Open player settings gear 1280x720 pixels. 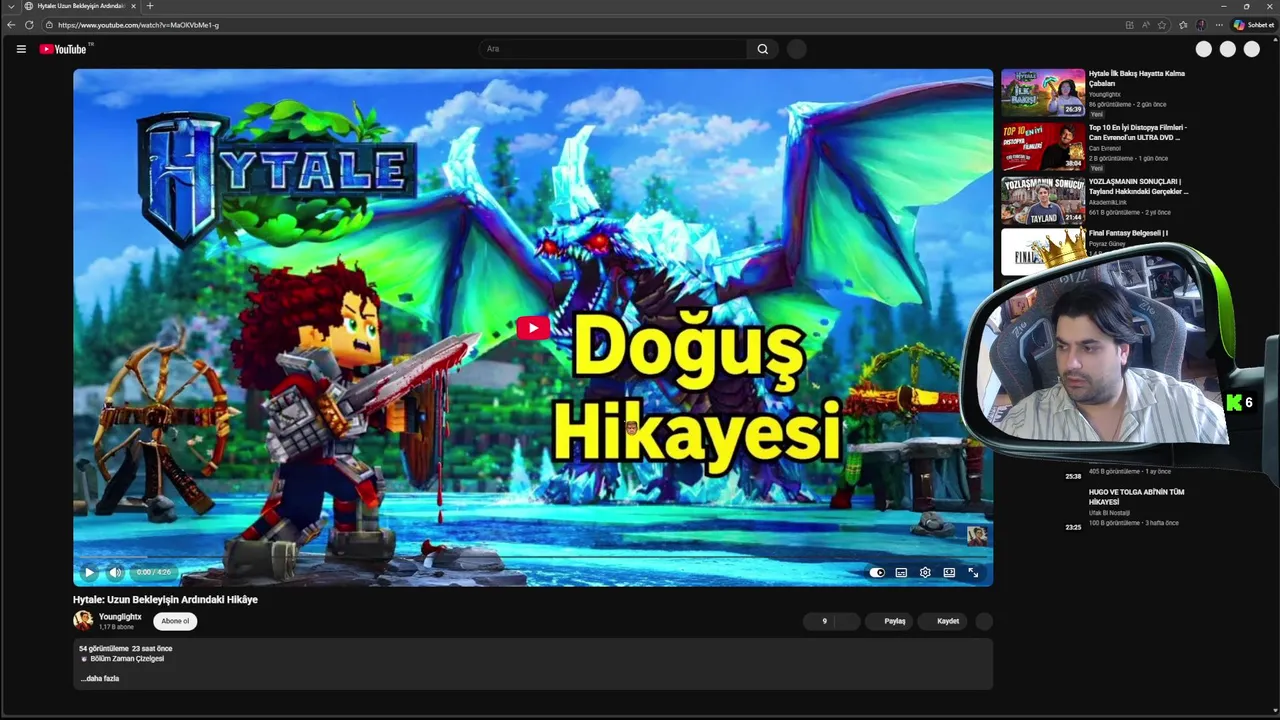tap(925, 573)
